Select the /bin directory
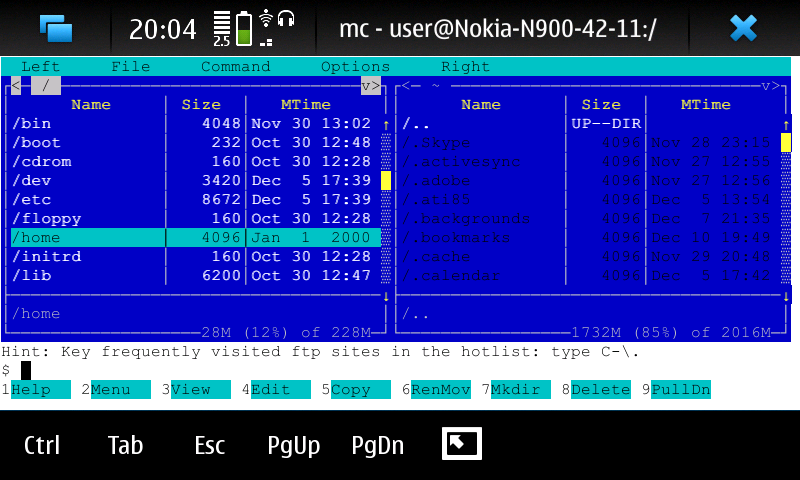800x480 pixels. (196, 123)
